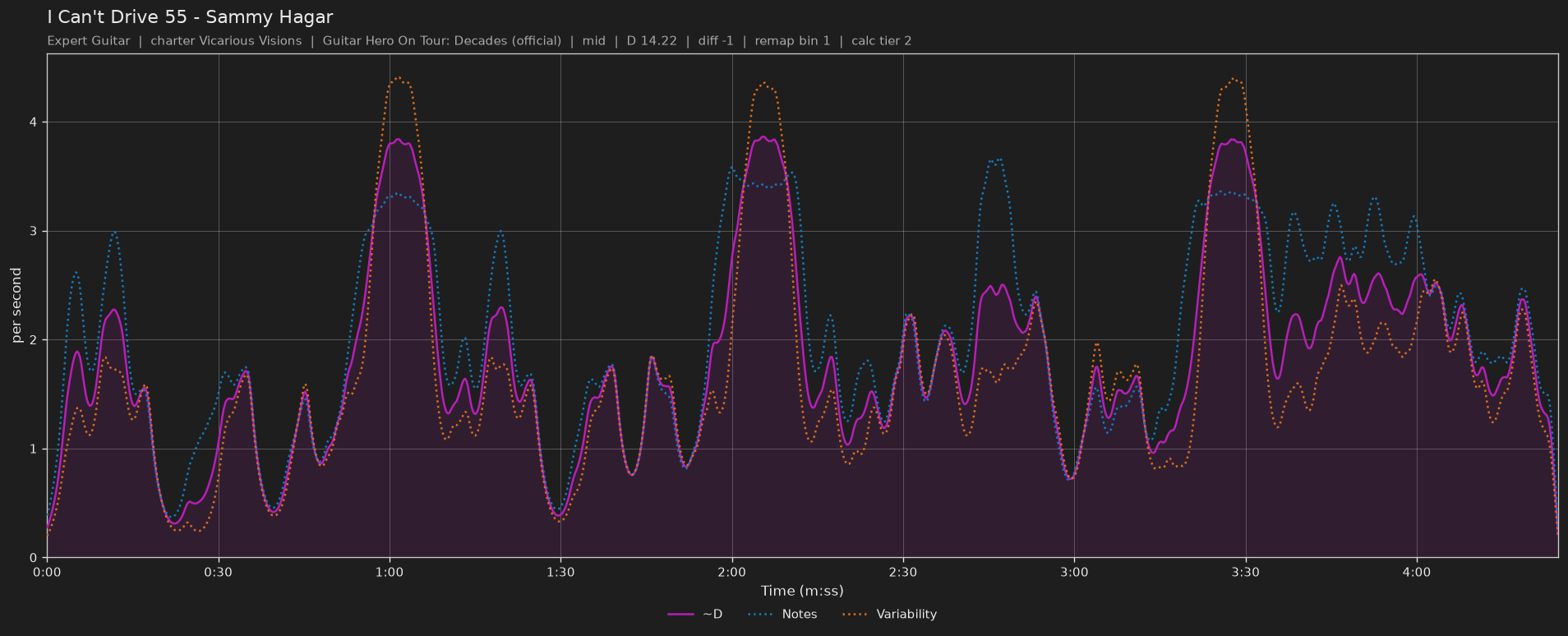Click 'mid' in the subtitle

(594, 41)
